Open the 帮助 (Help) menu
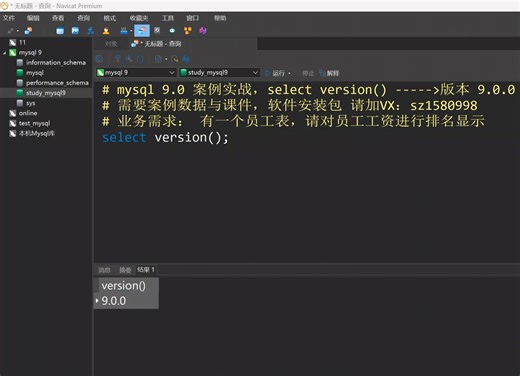The image size is (520, 376). click(x=220, y=18)
